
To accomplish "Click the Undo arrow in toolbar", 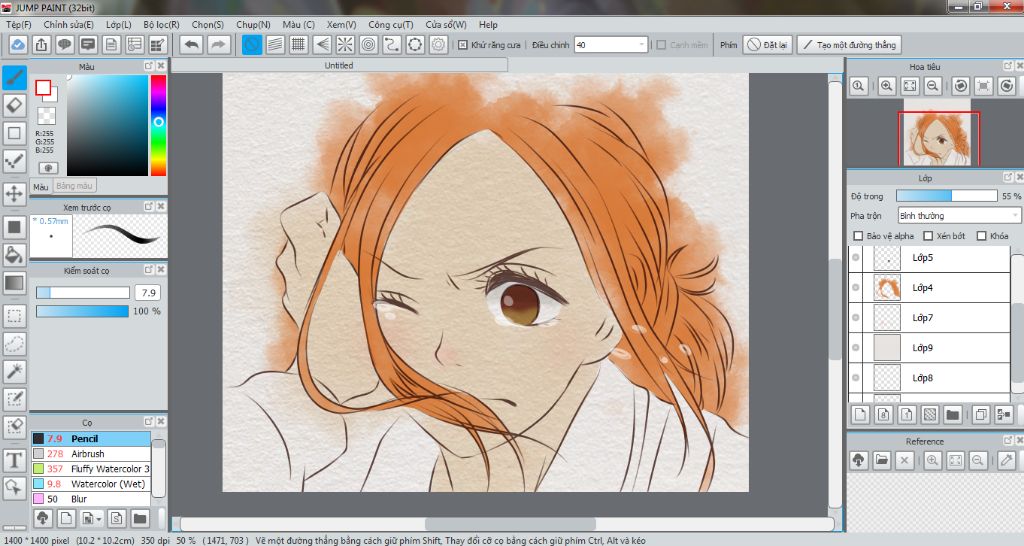I will (191, 44).
